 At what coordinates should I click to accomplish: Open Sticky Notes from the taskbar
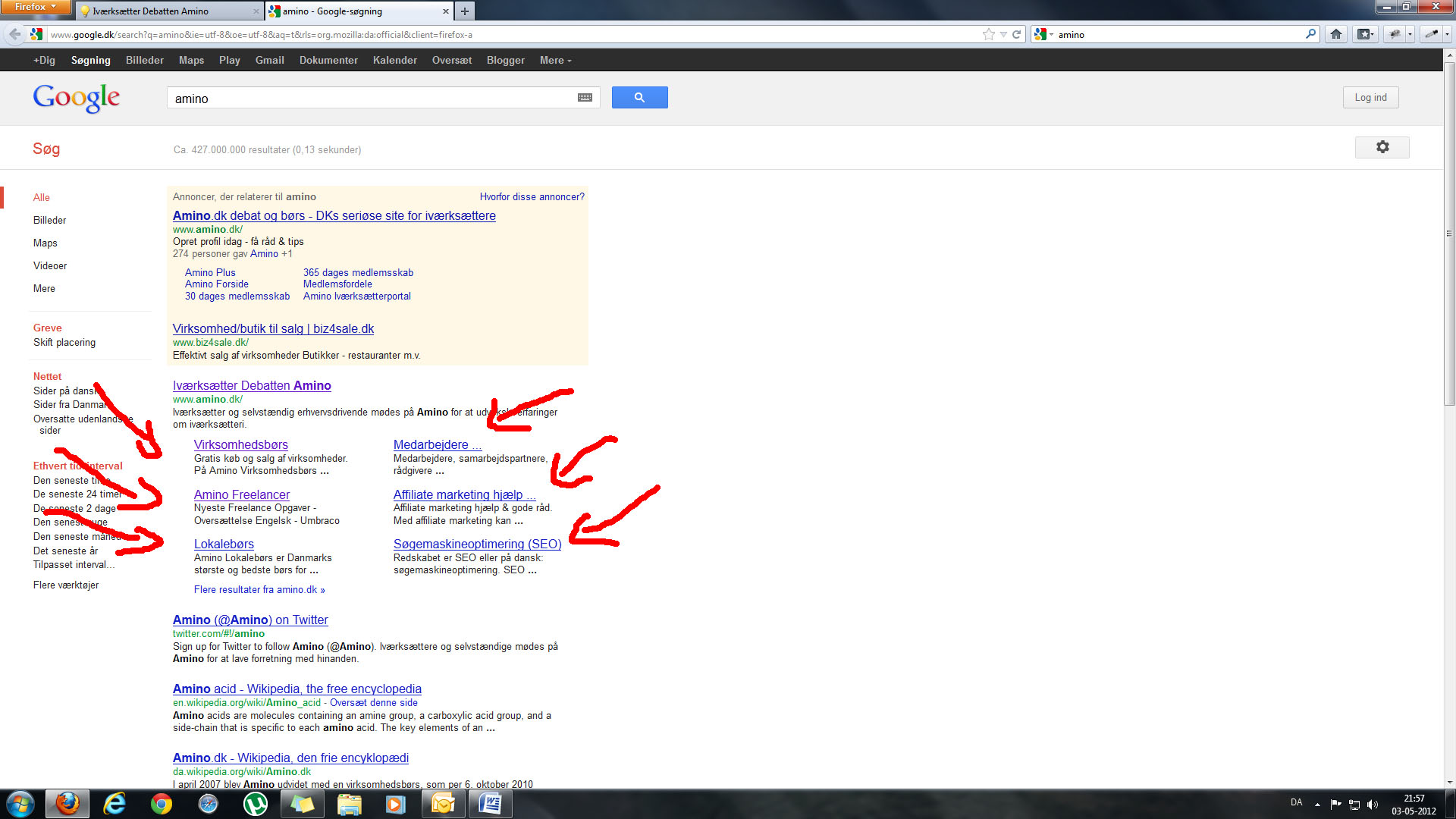coord(303,804)
